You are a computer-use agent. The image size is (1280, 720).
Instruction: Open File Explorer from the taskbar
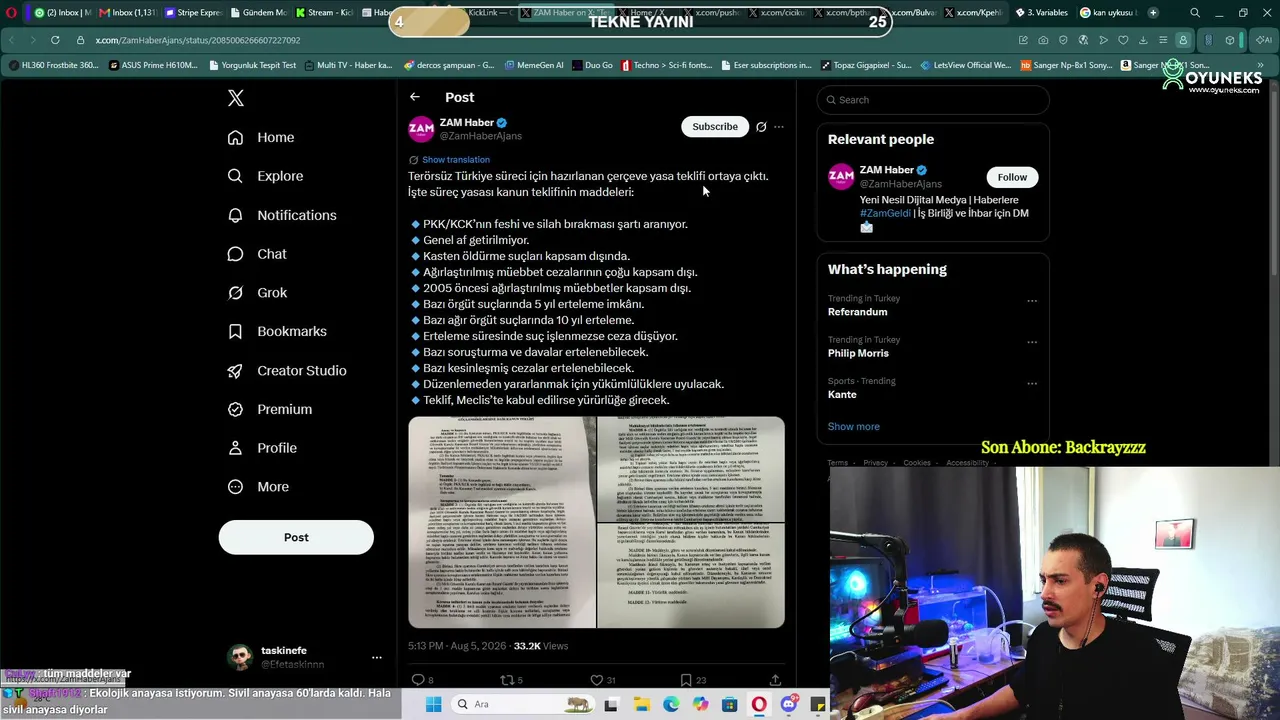tap(641, 704)
